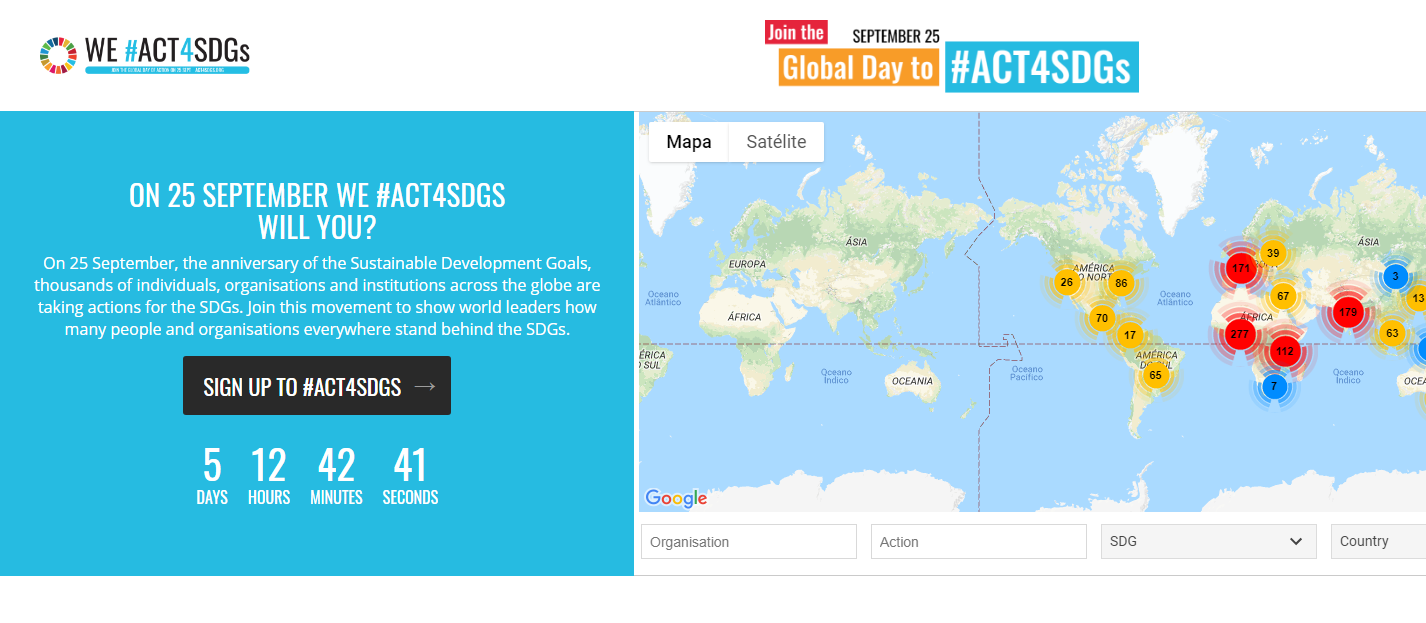This screenshot has height=623, width=1426.
Task: Click the red 112 cluster marker
Action: coord(1285,351)
